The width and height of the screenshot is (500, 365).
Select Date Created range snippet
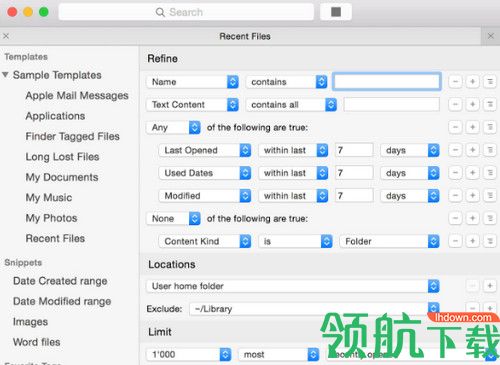(60, 281)
